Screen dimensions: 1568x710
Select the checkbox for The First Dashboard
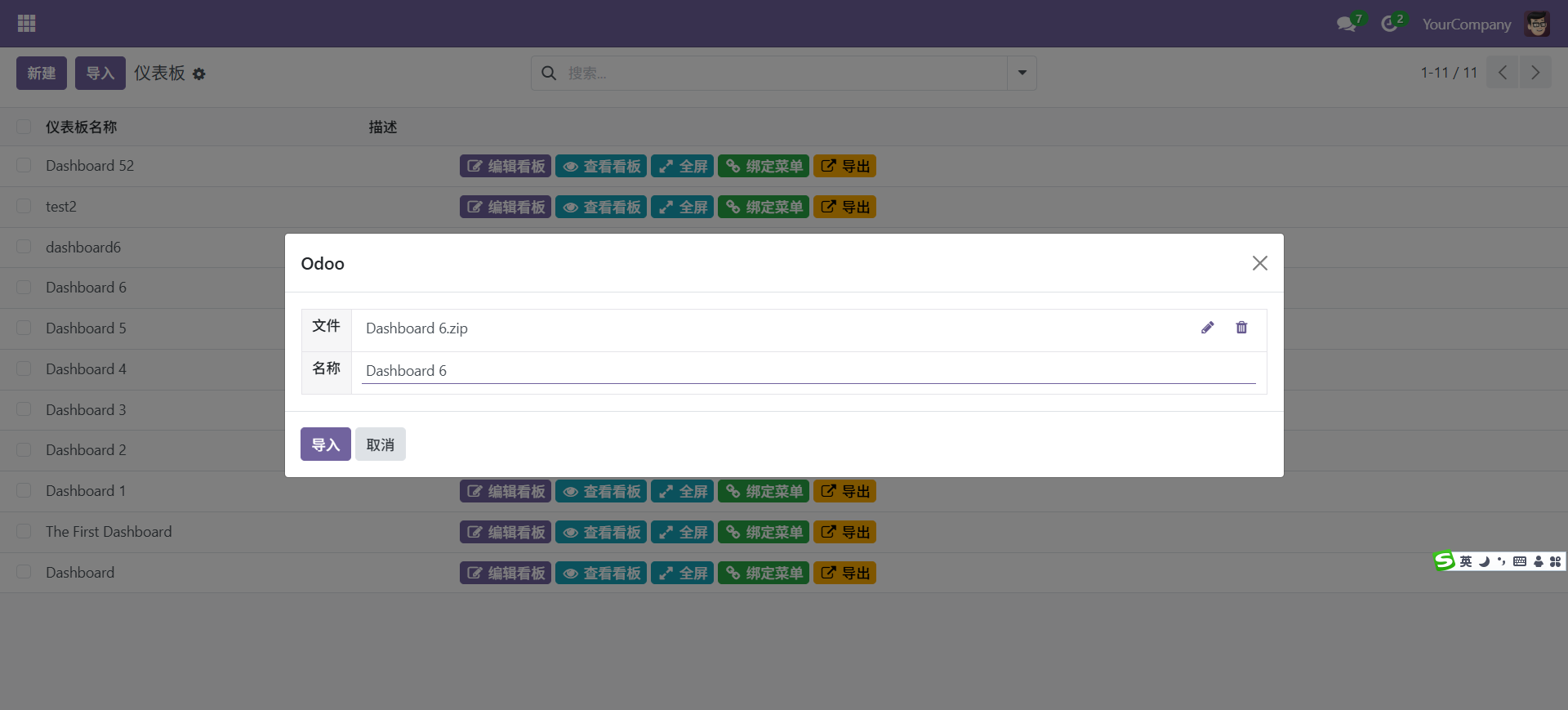point(24,532)
